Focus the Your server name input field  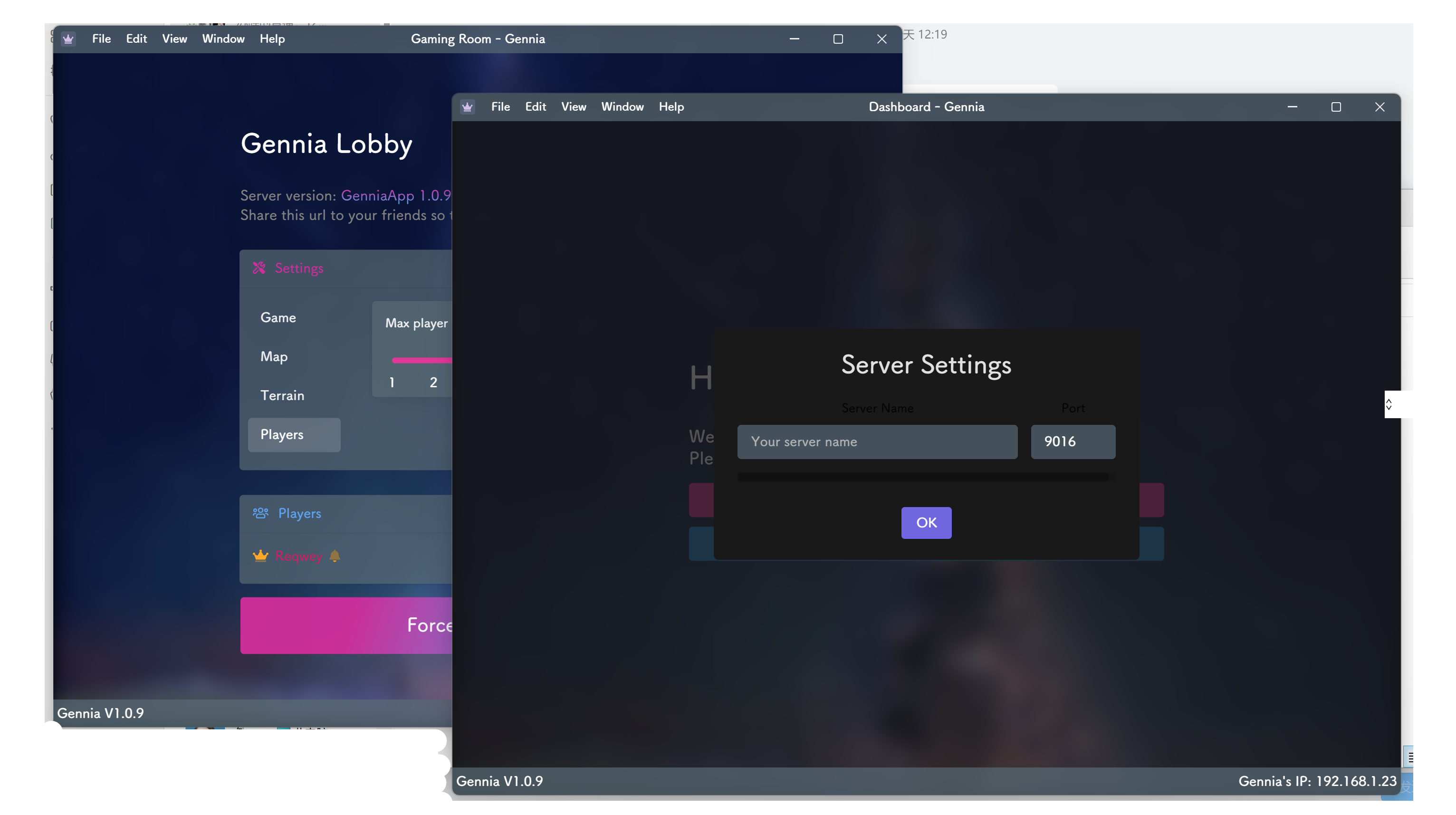click(877, 442)
